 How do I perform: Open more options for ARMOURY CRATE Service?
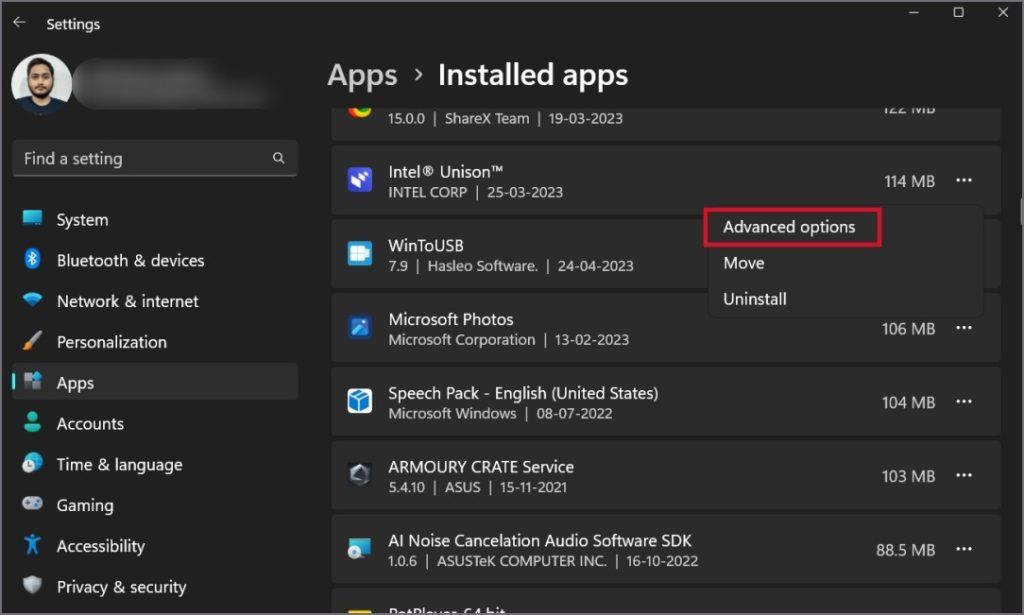964,475
